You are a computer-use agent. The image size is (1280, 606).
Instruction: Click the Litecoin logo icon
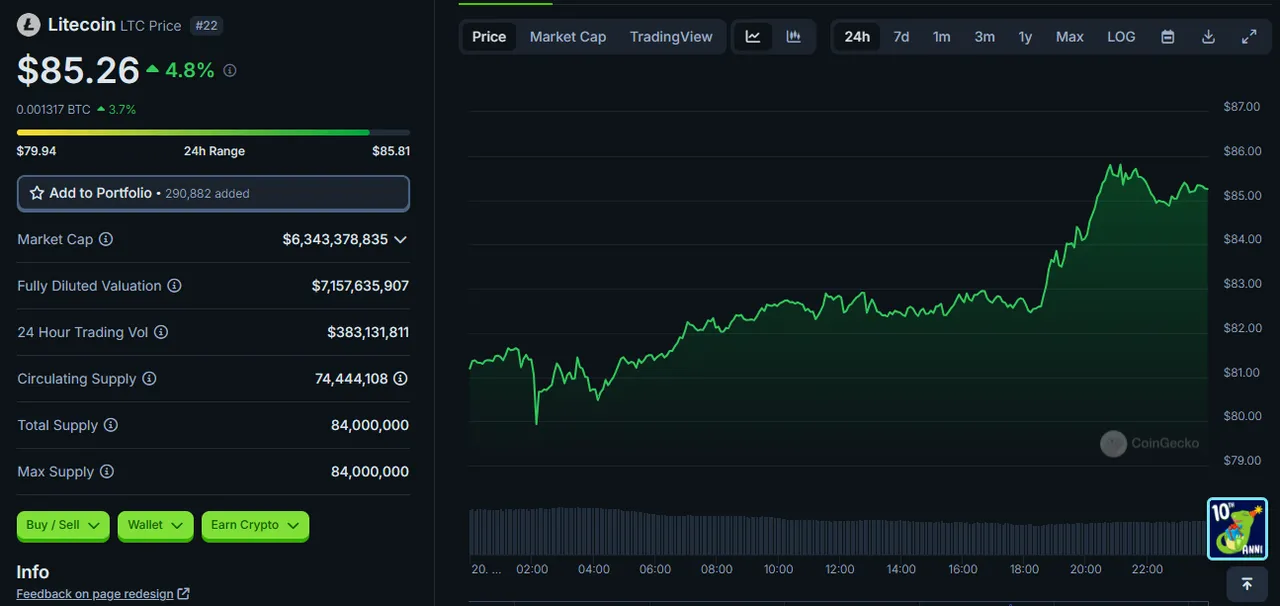[28, 25]
